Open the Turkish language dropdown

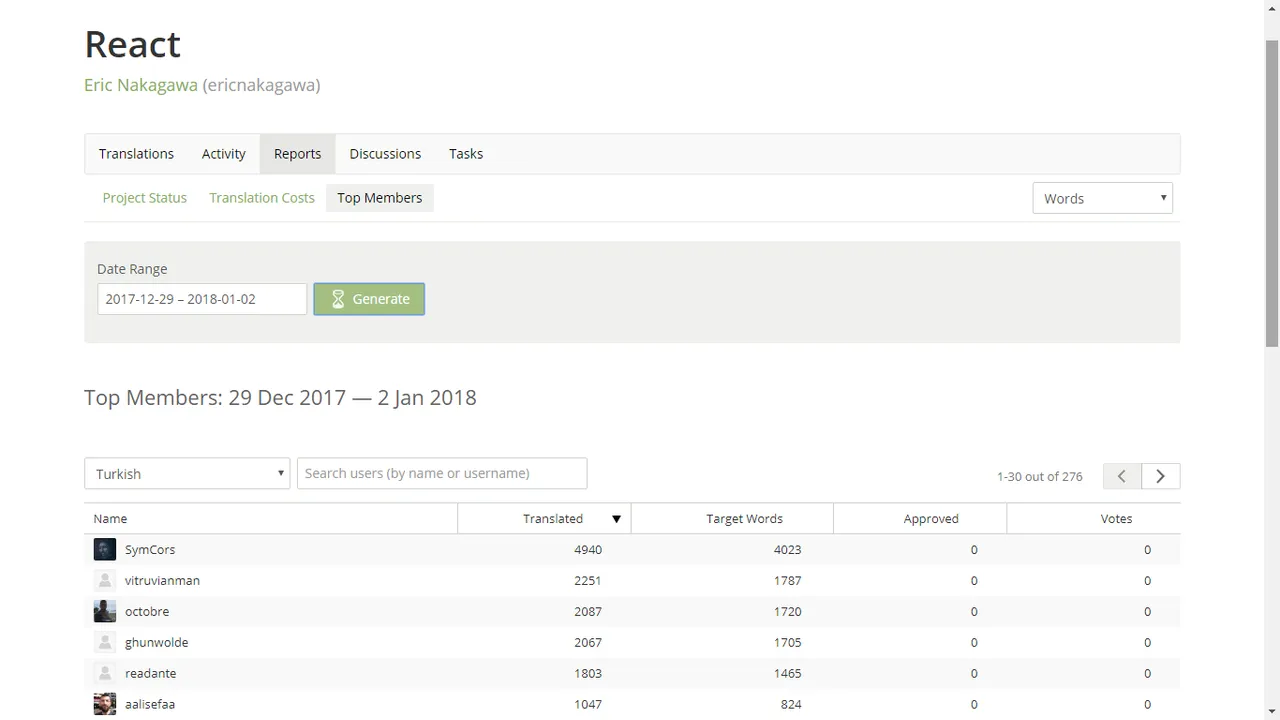tap(187, 474)
